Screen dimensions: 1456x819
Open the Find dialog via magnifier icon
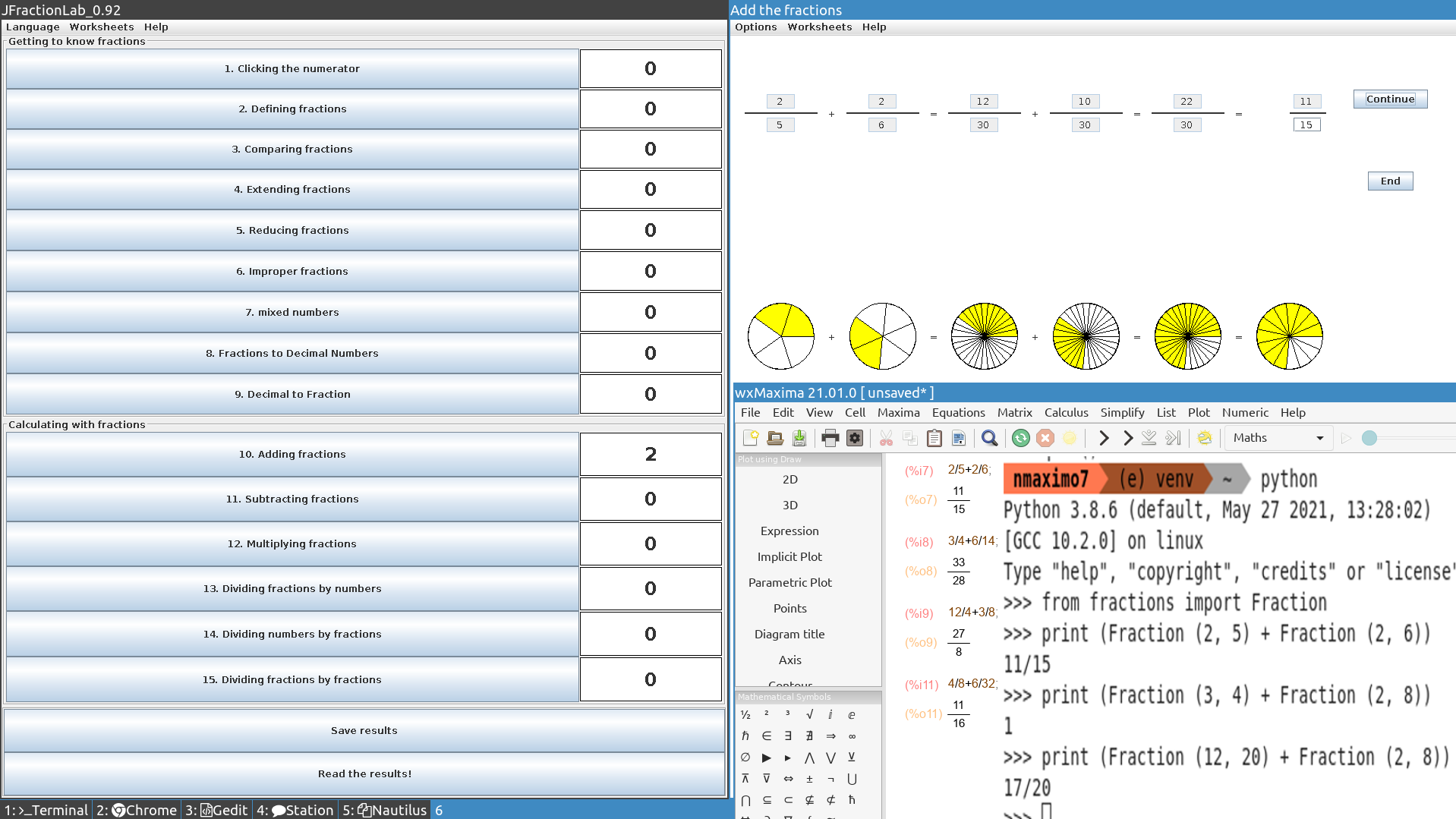click(989, 438)
